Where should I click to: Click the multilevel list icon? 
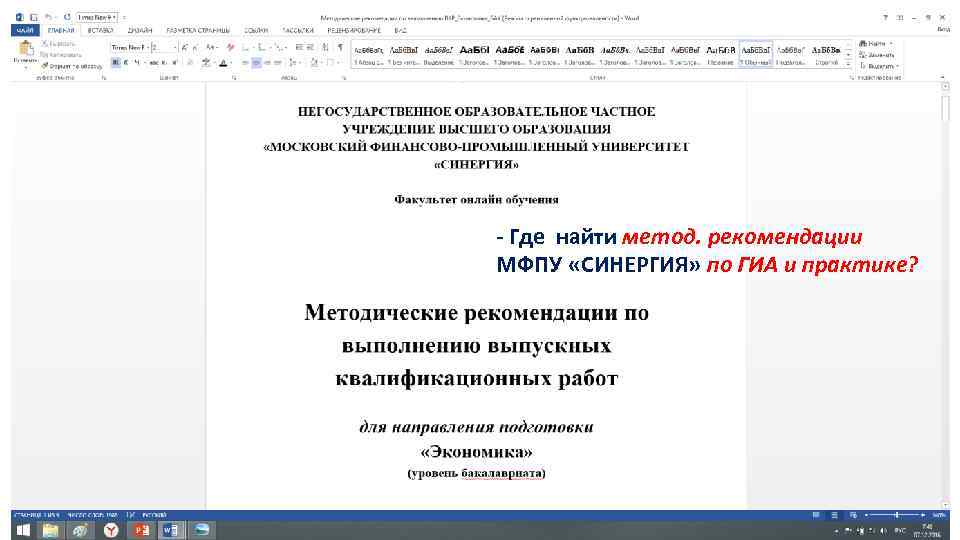click(279, 47)
